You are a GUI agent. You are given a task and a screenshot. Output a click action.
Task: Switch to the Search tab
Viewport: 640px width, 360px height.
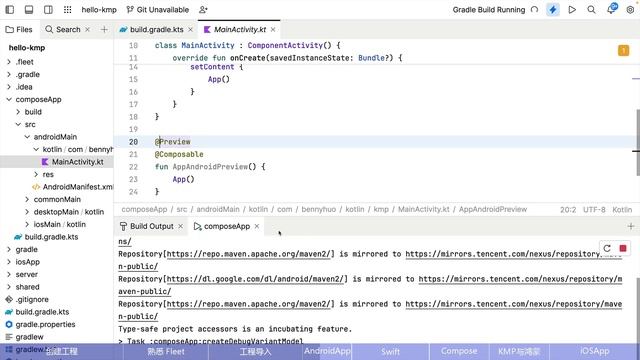point(63,29)
